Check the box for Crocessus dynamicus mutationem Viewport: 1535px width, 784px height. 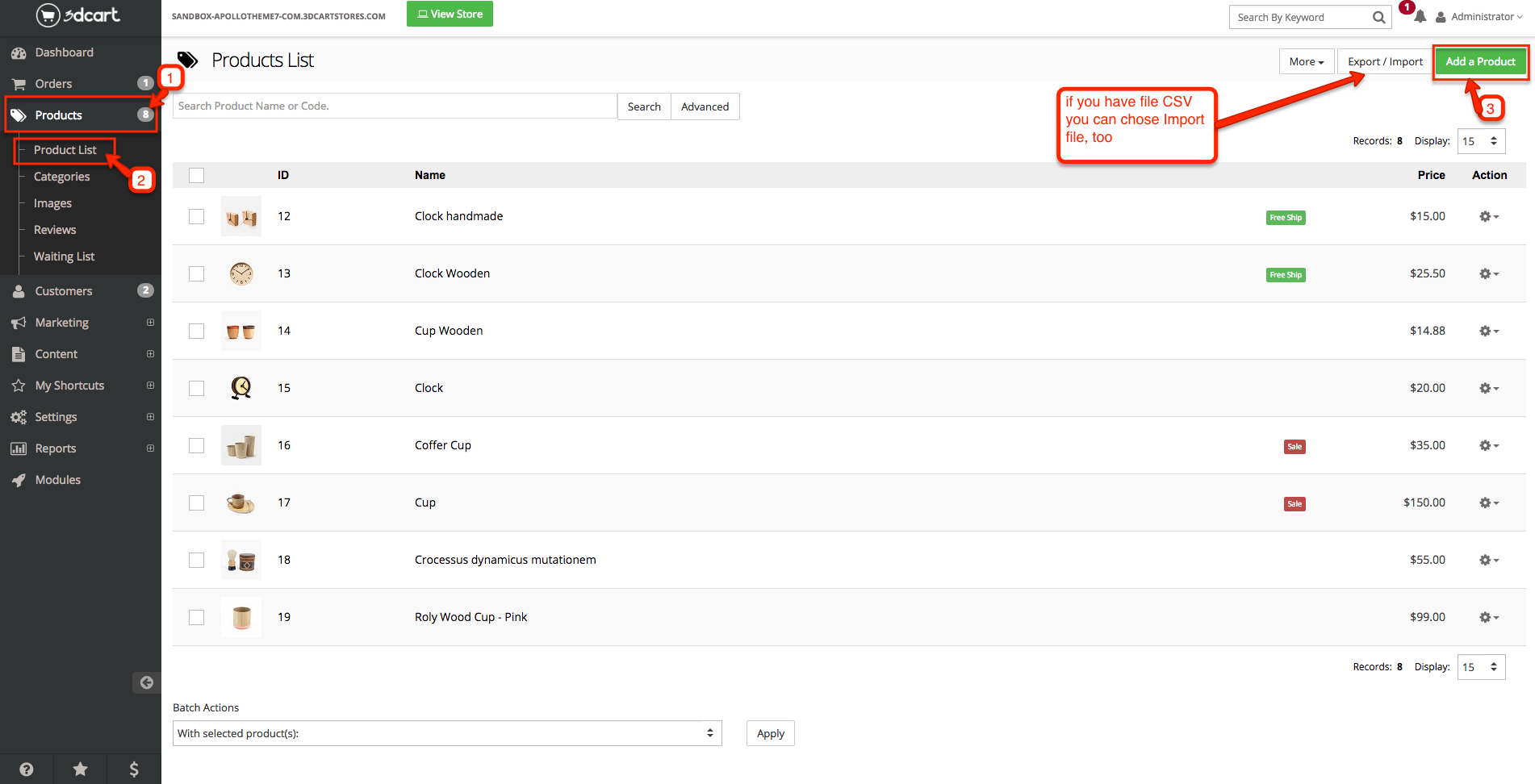tap(196, 560)
